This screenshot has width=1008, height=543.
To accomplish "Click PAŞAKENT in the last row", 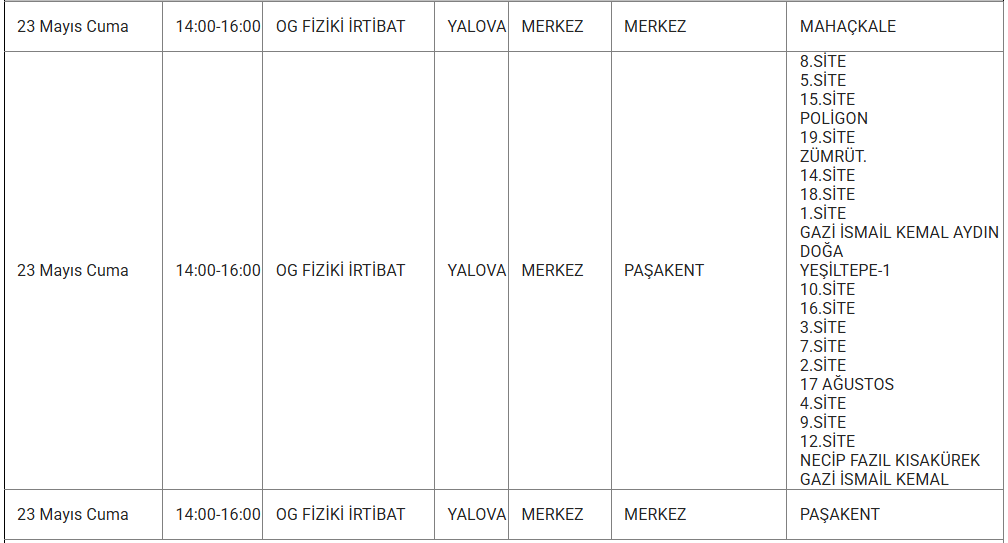I will tap(839, 514).
